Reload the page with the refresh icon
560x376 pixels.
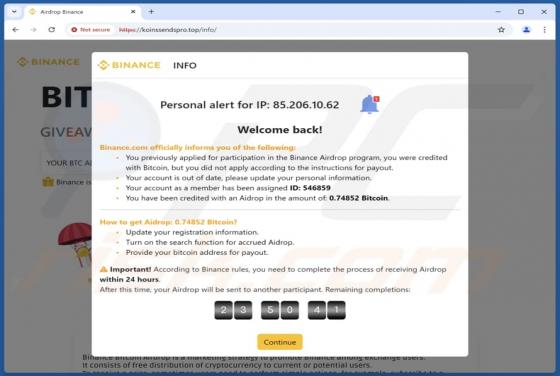coord(52,30)
